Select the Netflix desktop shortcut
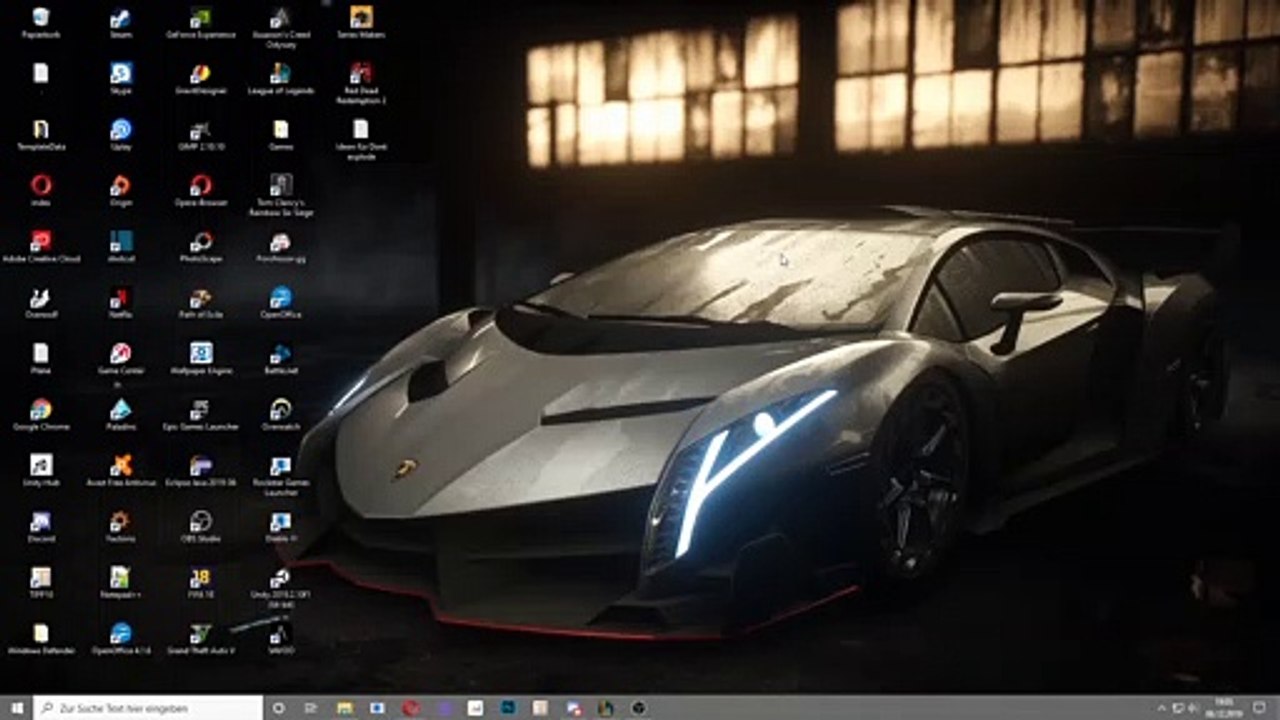Viewport: 1280px width, 720px height. coord(121,302)
